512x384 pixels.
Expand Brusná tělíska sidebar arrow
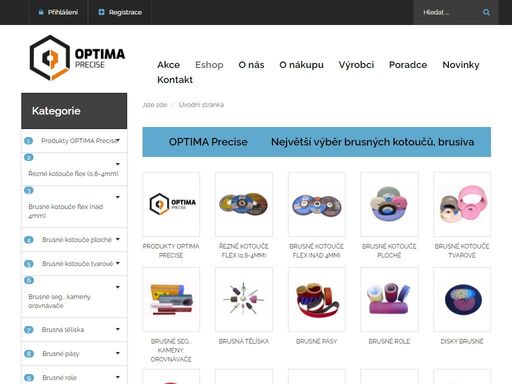pyautogui.click(x=118, y=329)
